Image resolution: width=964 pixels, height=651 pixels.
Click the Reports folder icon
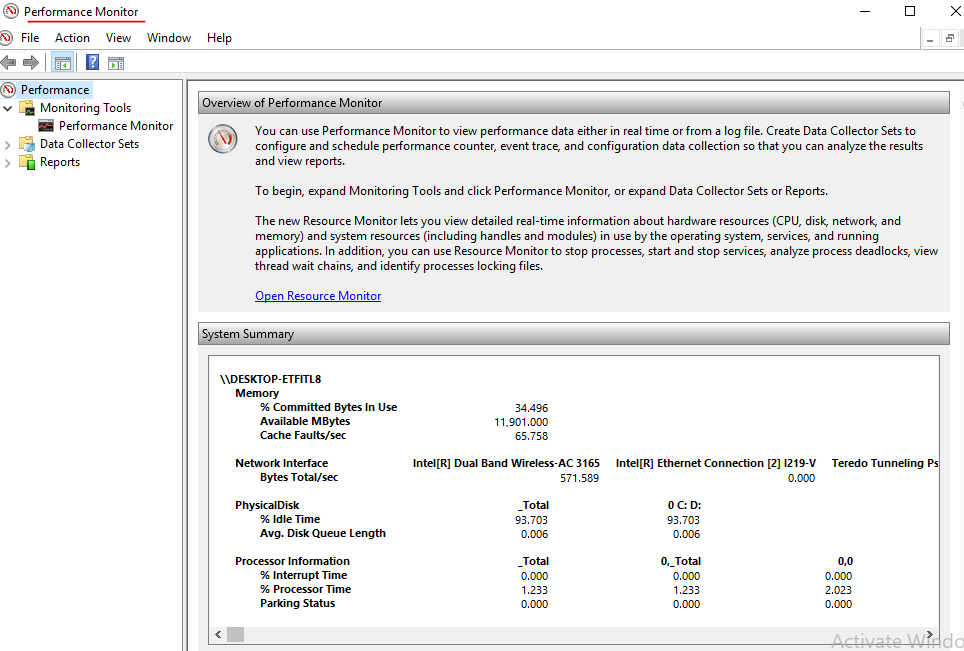[x=27, y=162]
